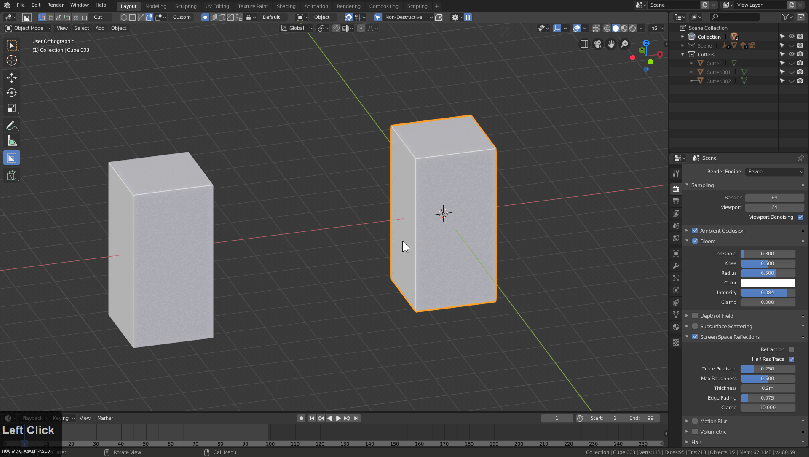Screen dimensions: 809x457
Task: Pick the Scale tool in the toolbar
Action: tap(12, 108)
